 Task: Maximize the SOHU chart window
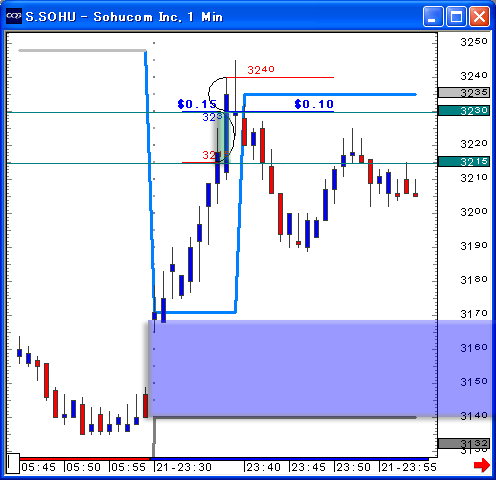coord(456,16)
